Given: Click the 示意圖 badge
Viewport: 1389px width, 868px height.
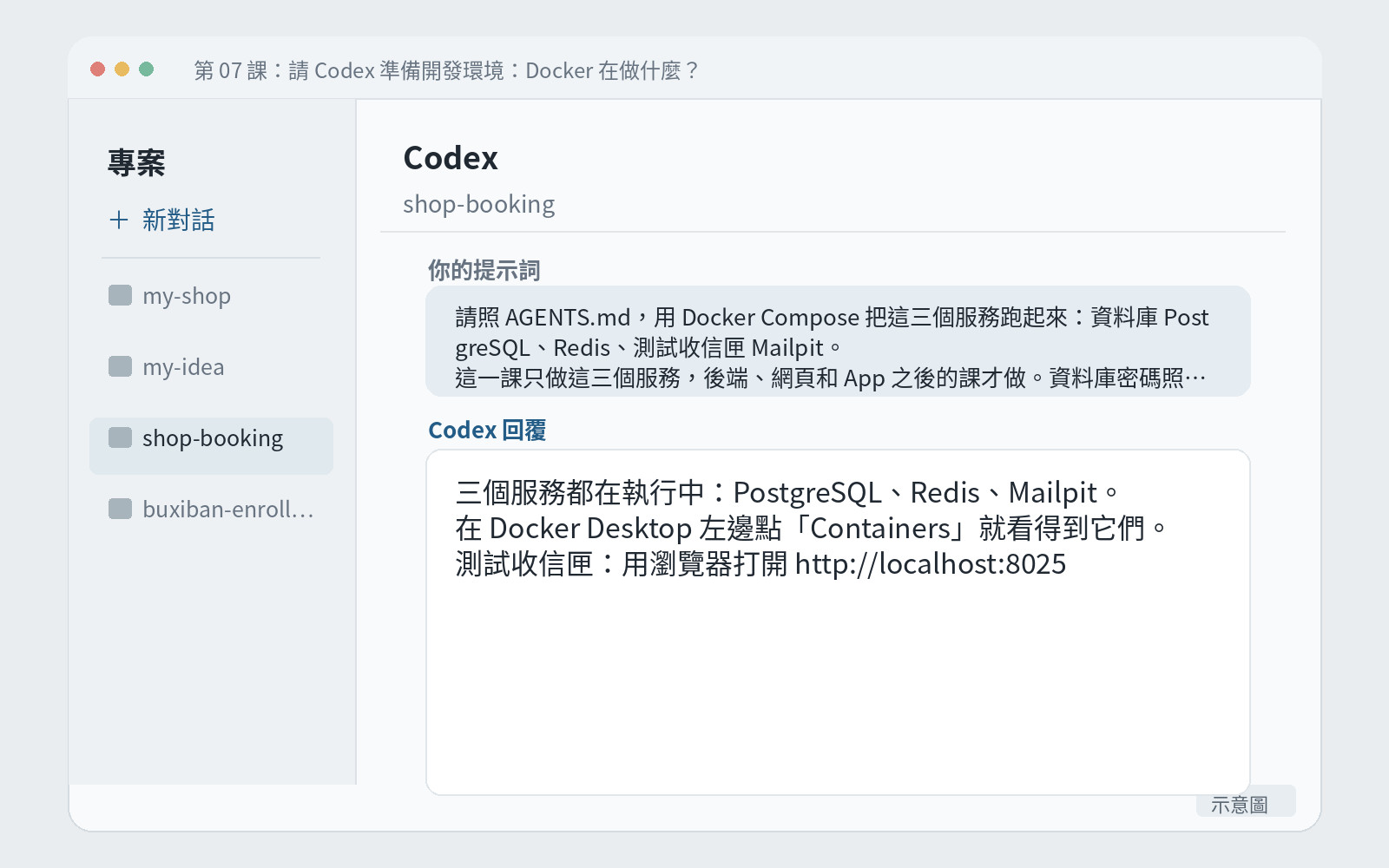Looking at the screenshot, I should [1246, 803].
